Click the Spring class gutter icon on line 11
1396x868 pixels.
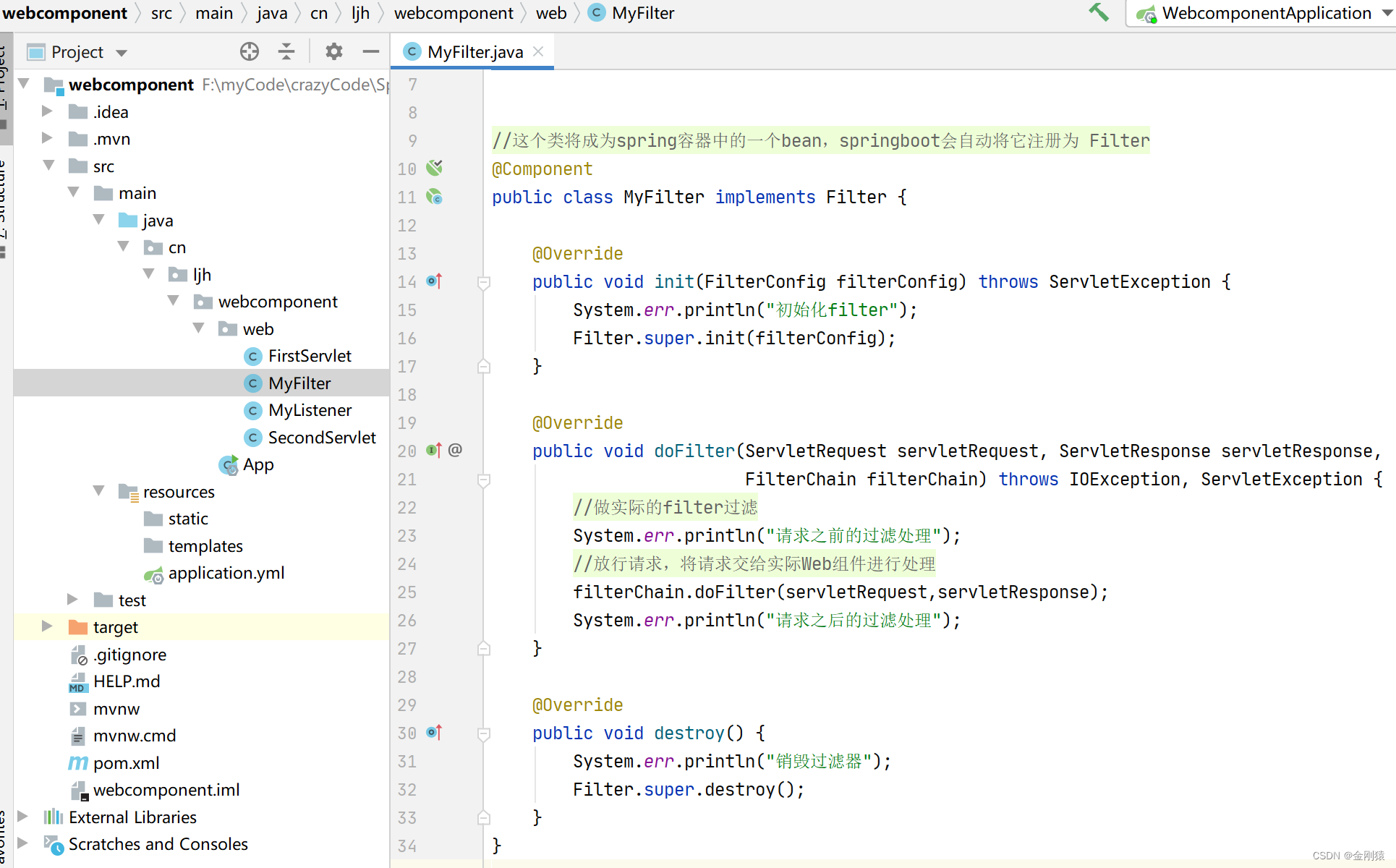point(434,197)
